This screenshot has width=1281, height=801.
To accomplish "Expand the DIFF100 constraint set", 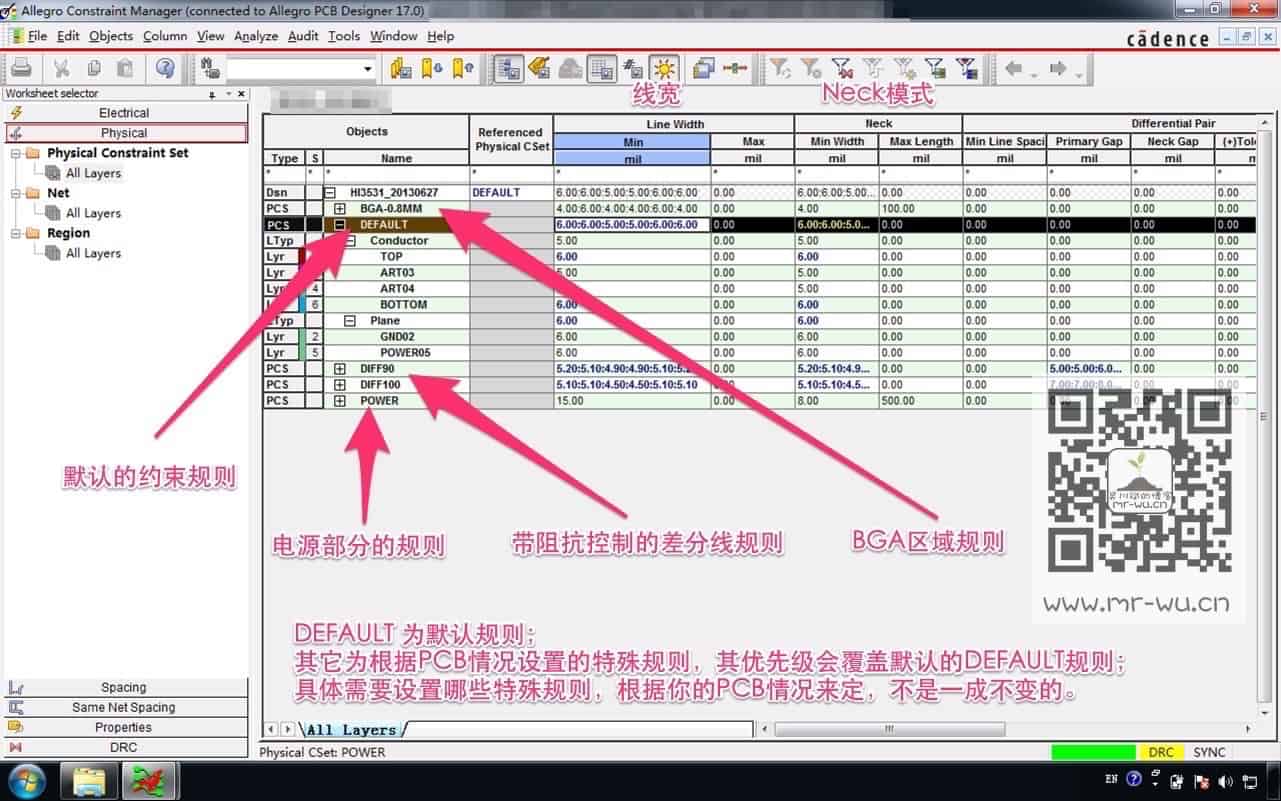I will point(340,385).
